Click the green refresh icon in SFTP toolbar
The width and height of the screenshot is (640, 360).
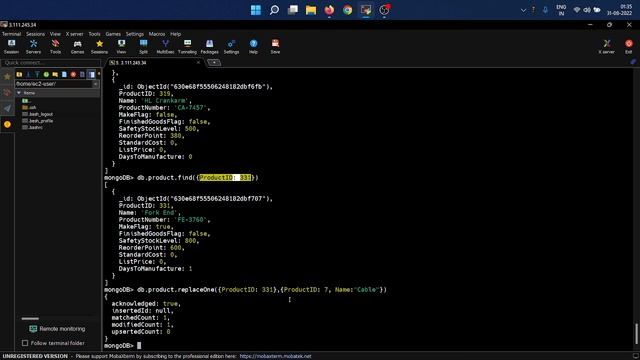click(x=46, y=74)
